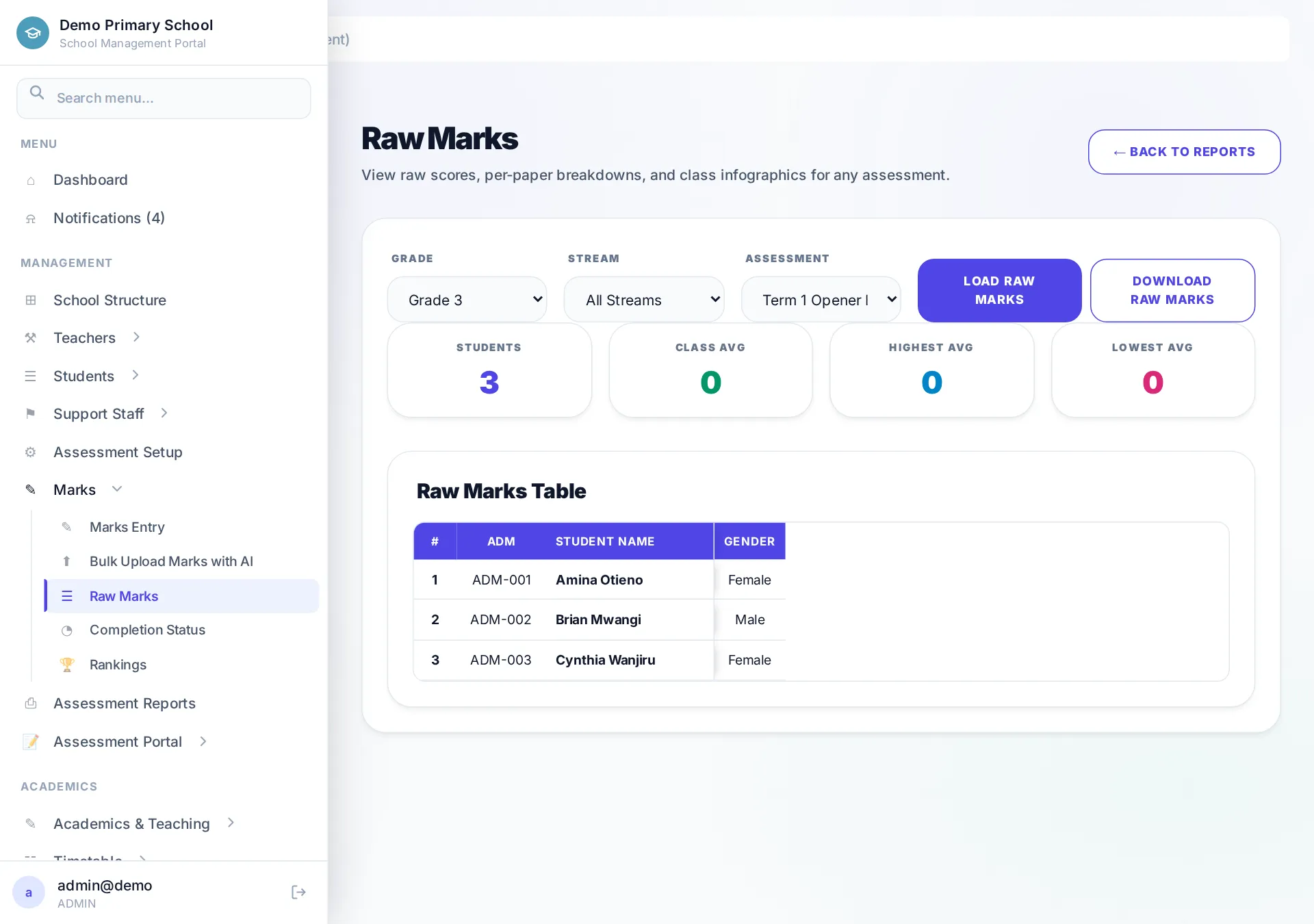Click the admin avatar circle
Viewport: 1314px width, 924px height.
29,893
